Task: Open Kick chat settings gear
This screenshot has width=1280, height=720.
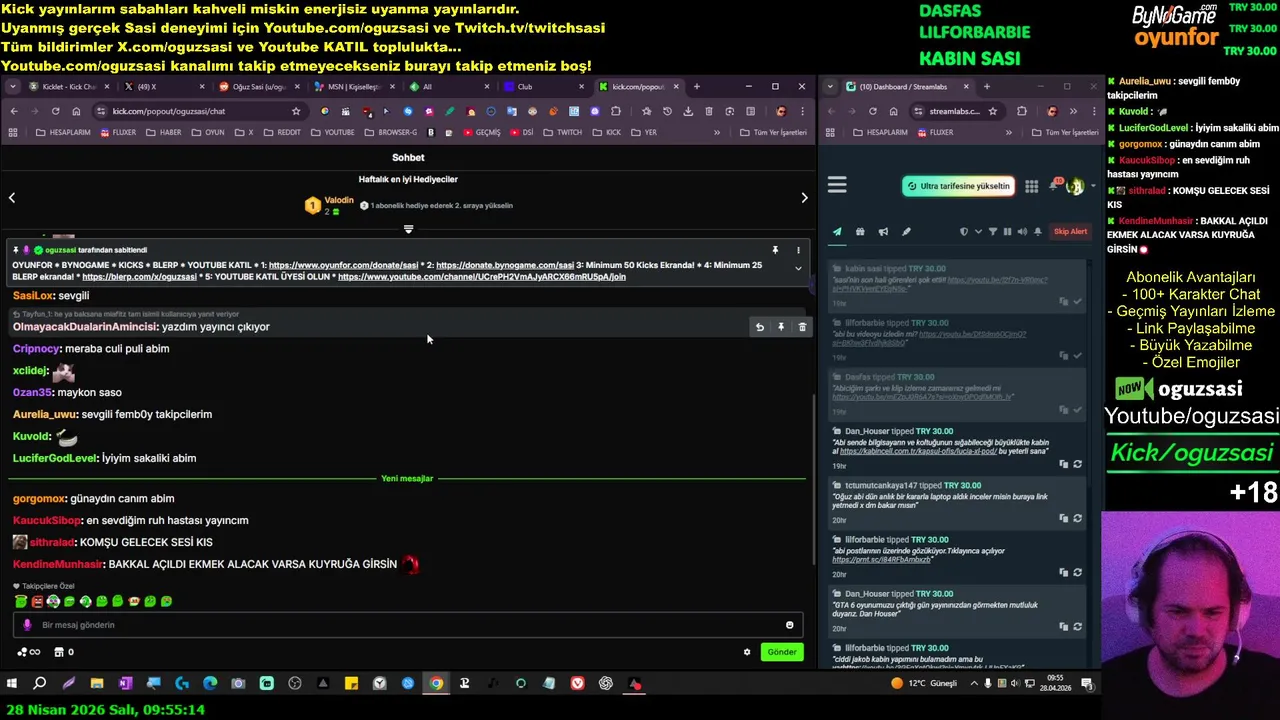Action: (x=746, y=652)
